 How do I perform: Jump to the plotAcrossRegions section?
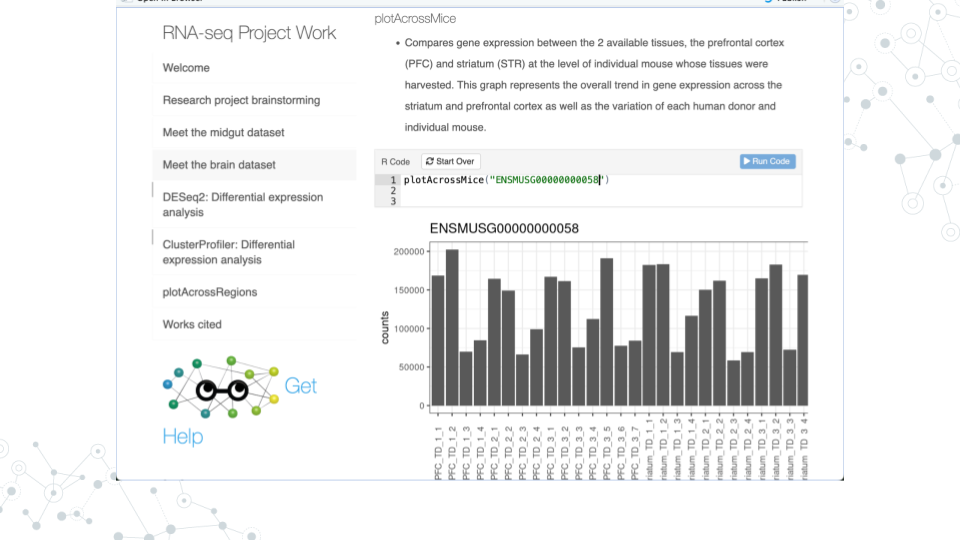point(210,292)
